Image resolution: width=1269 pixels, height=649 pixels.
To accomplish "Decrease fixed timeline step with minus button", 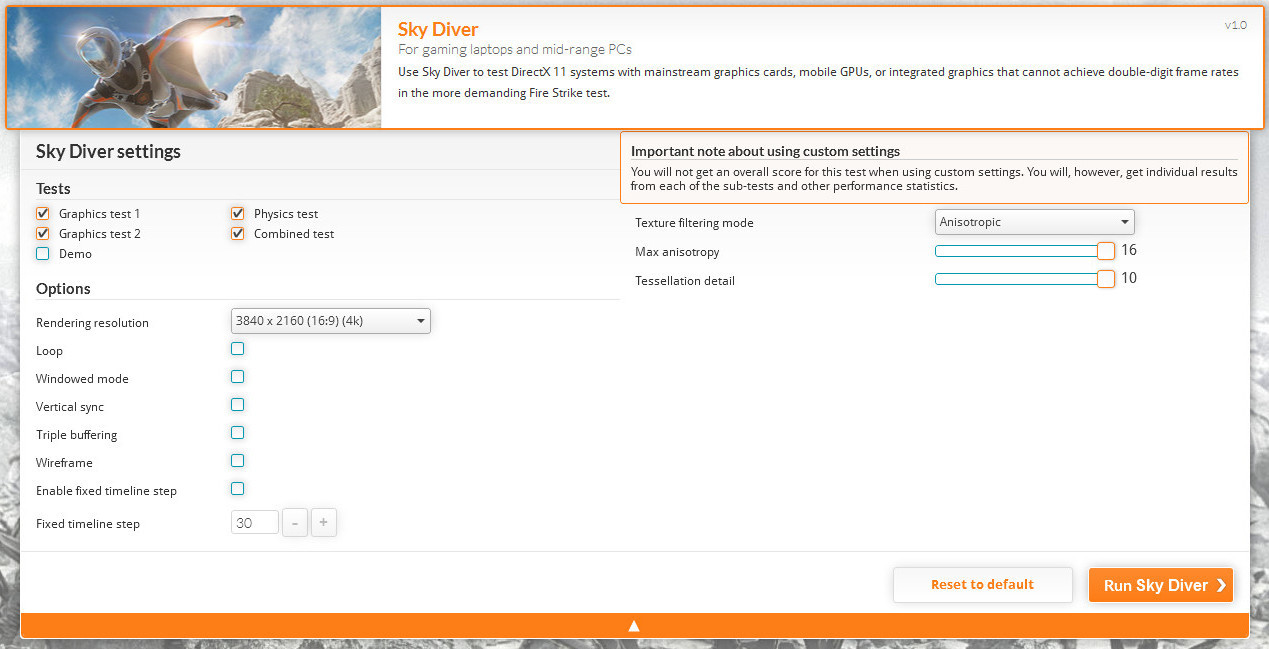I will 295,522.
